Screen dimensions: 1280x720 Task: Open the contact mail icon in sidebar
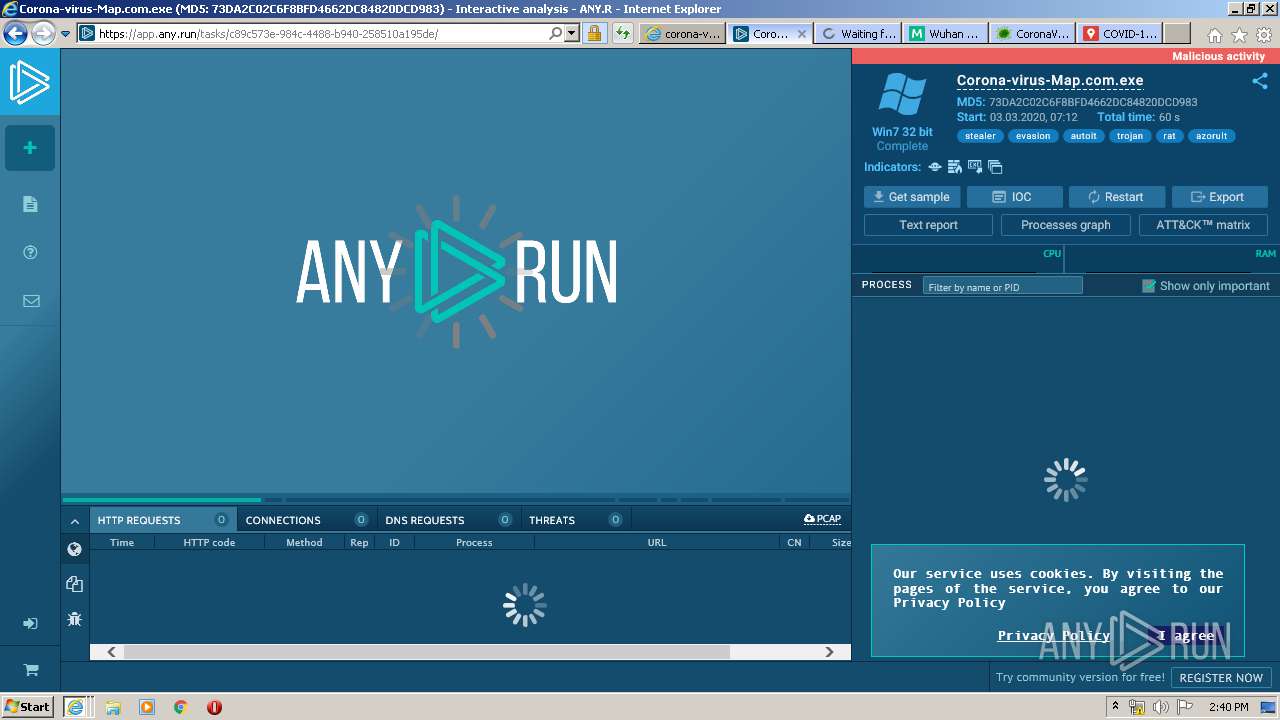(31, 300)
